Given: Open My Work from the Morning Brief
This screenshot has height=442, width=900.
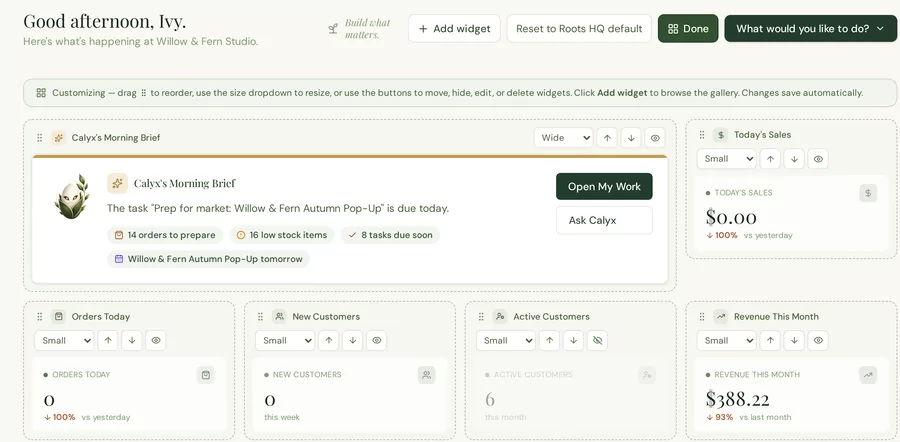Looking at the screenshot, I should click(604, 187).
